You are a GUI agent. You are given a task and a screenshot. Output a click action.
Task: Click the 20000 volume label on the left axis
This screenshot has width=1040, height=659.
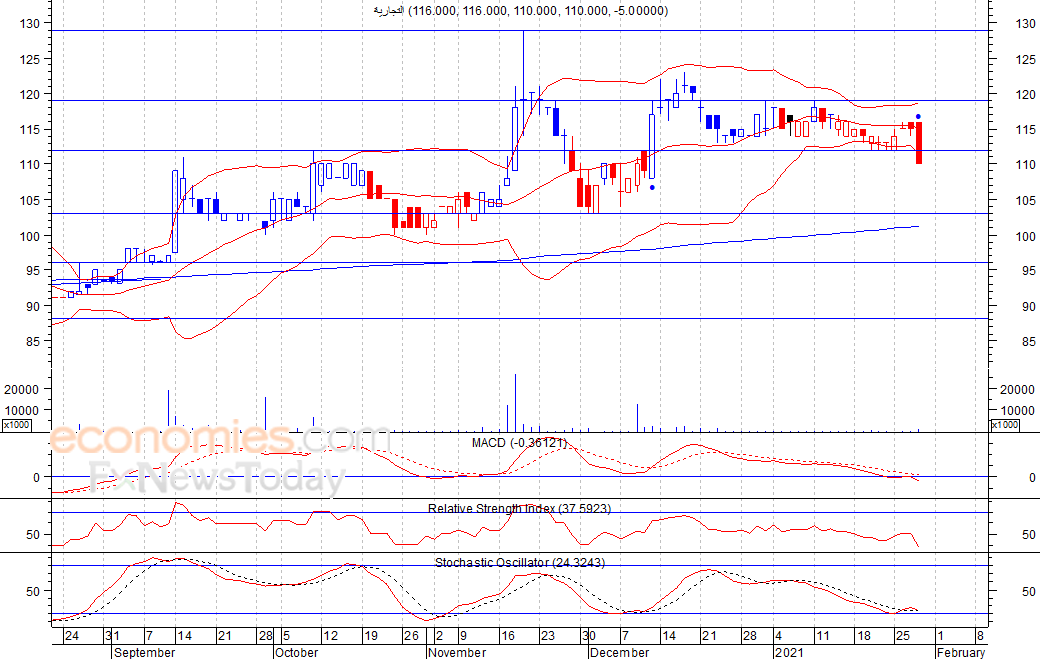click(x=22, y=390)
